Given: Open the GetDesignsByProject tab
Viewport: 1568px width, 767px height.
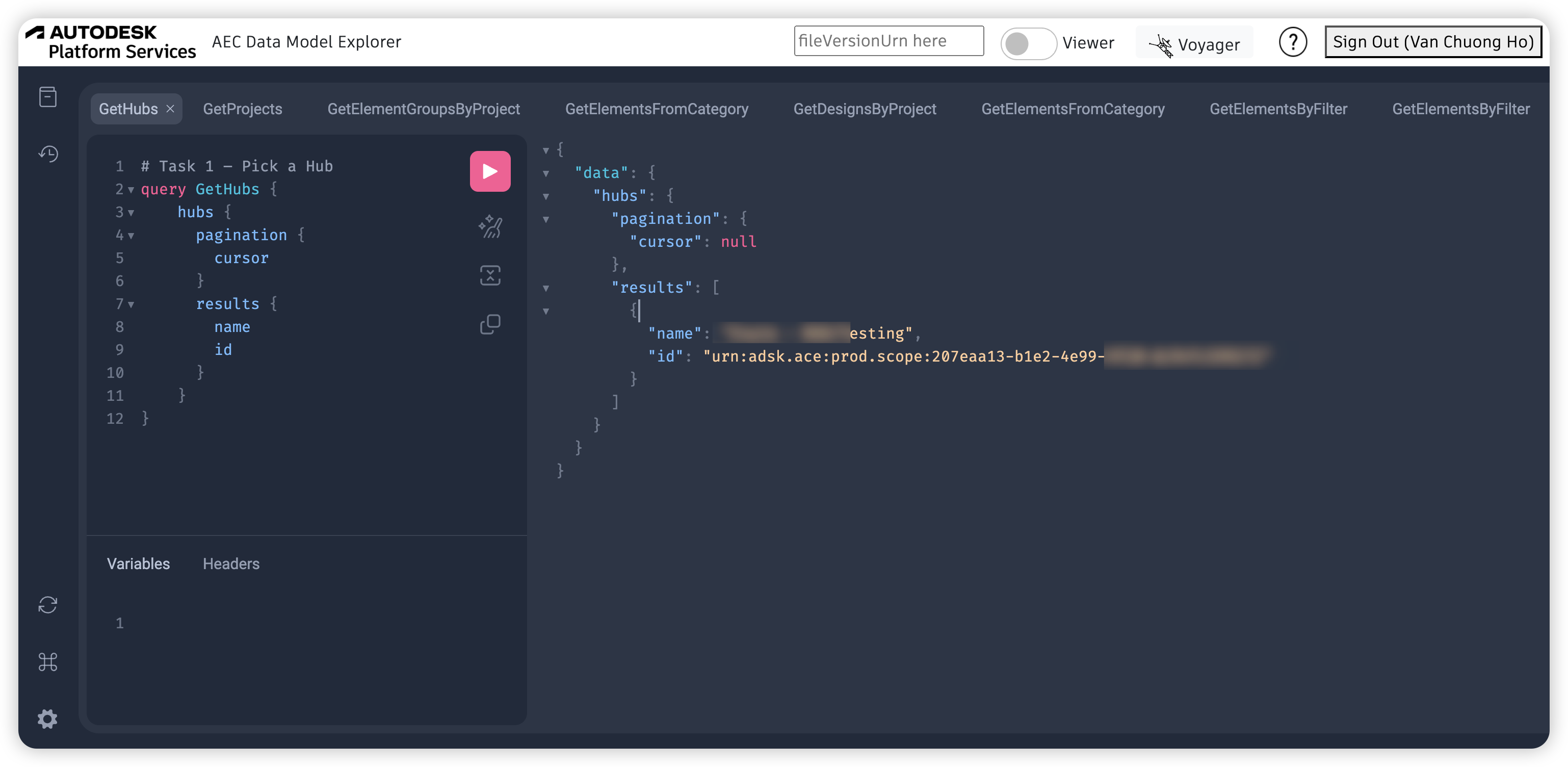Looking at the screenshot, I should tap(865, 109).
